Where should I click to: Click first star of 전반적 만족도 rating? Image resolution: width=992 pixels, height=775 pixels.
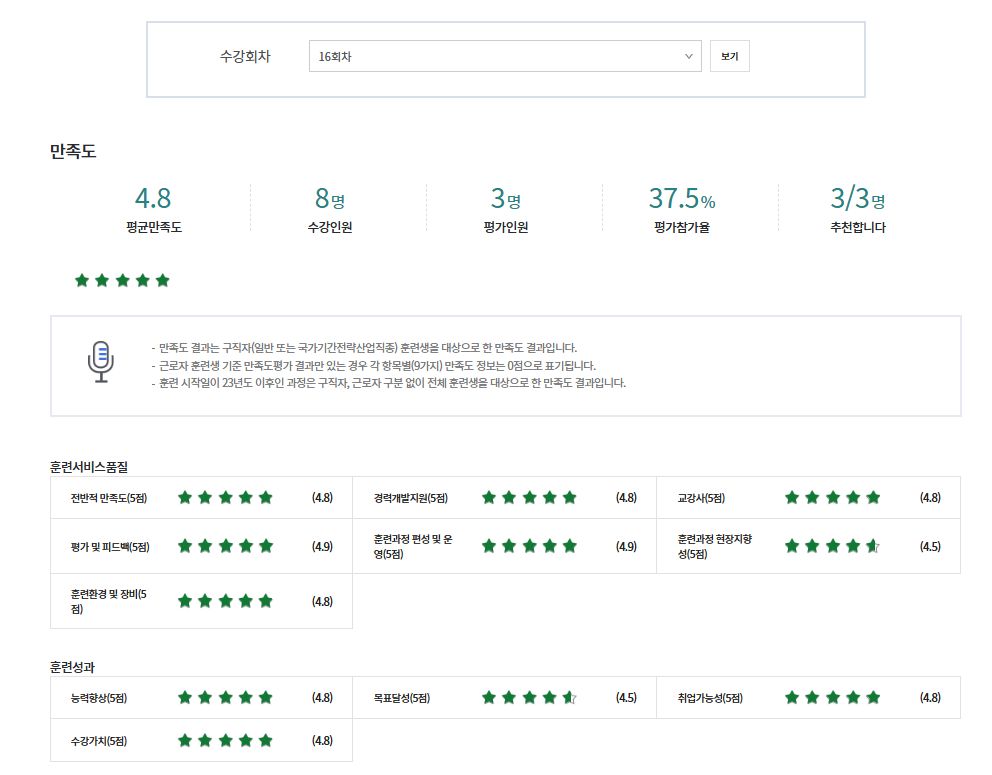tap(185, 497)
